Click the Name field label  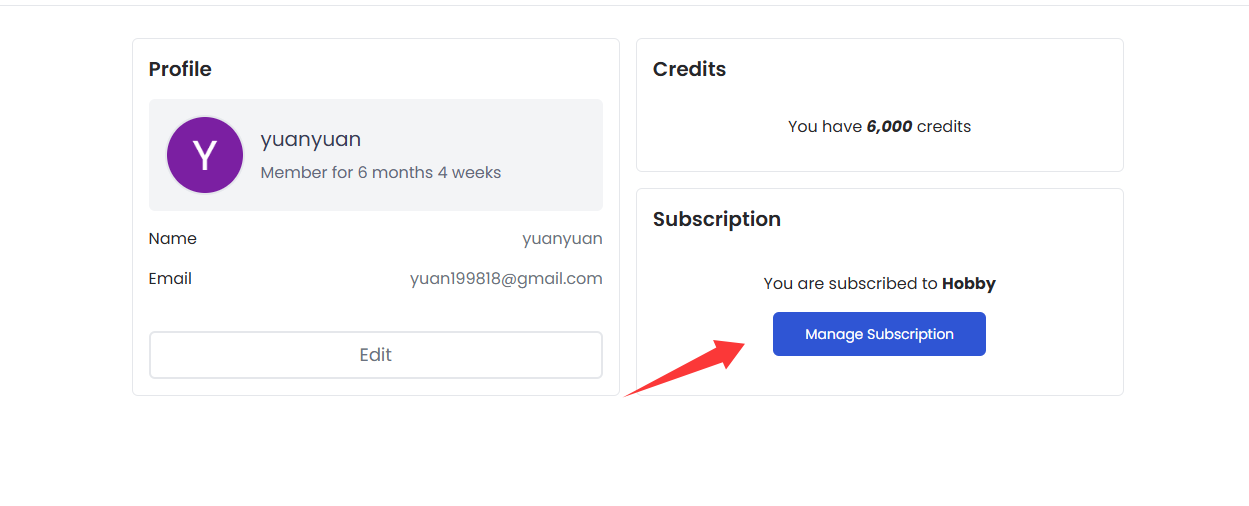pyautogui.click(x=172, y=238)
